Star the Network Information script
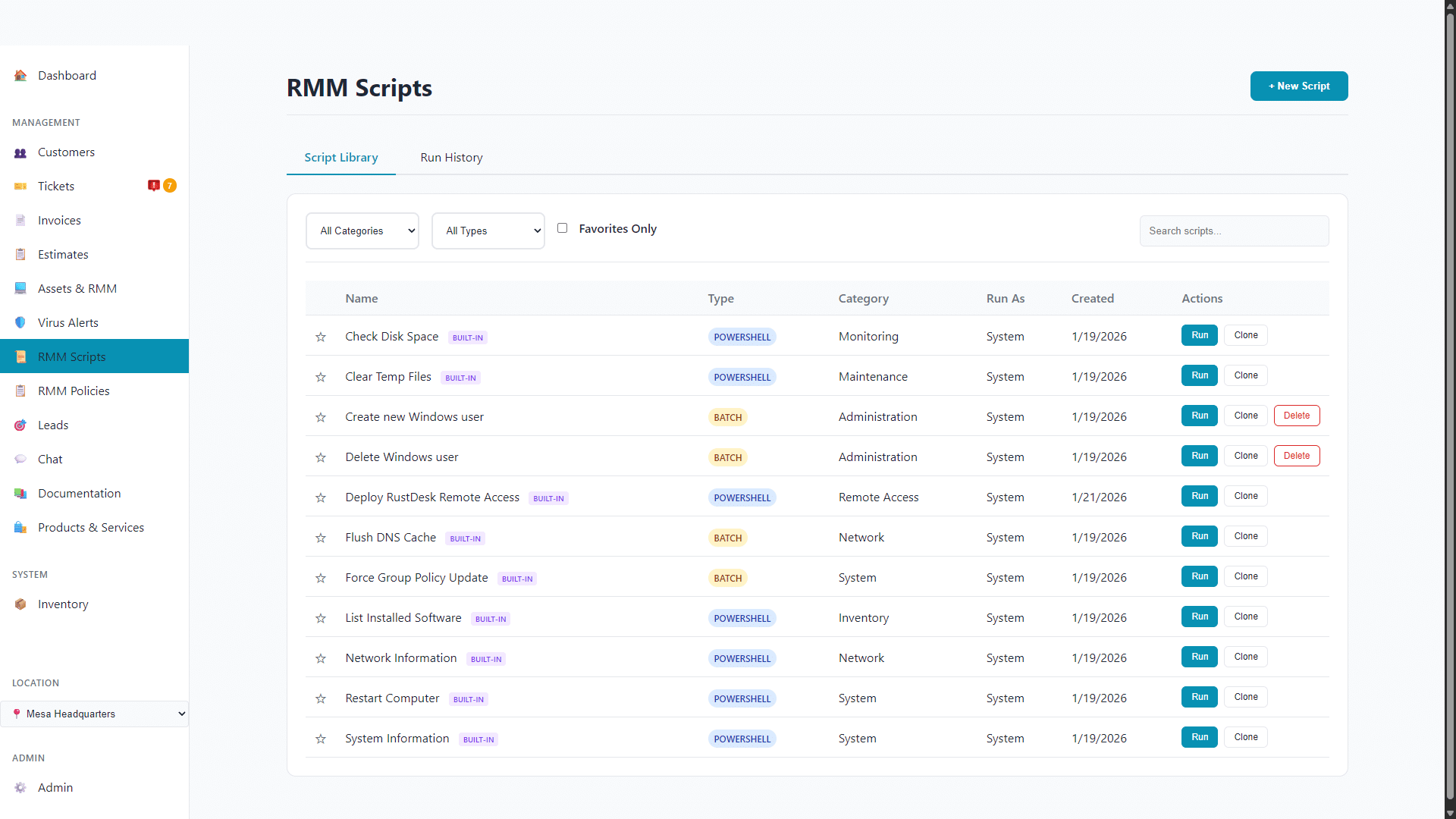1456x819 pixels. coord(321,658)
